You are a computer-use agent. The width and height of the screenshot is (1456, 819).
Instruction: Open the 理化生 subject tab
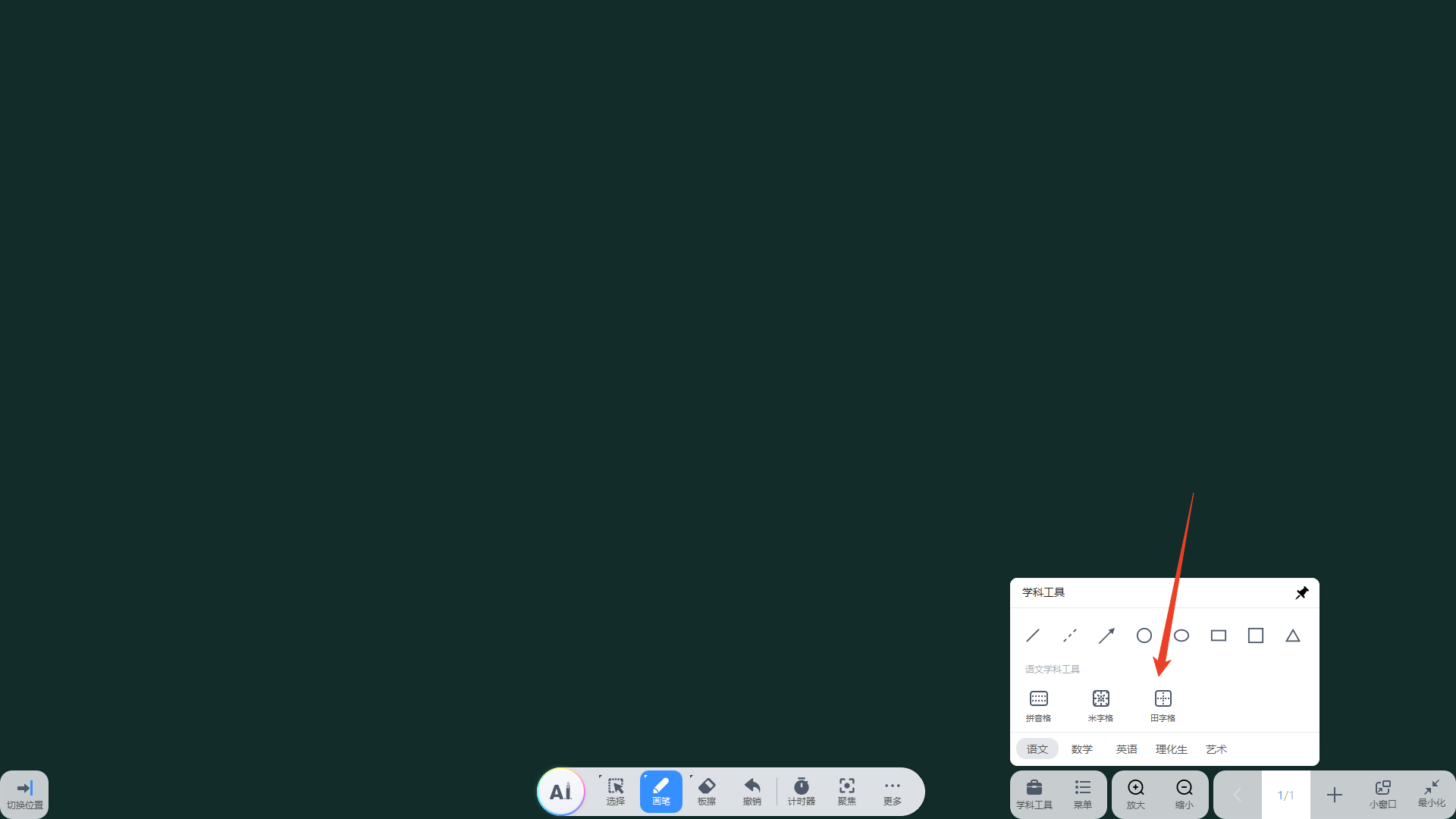[x=1171, y=749]
